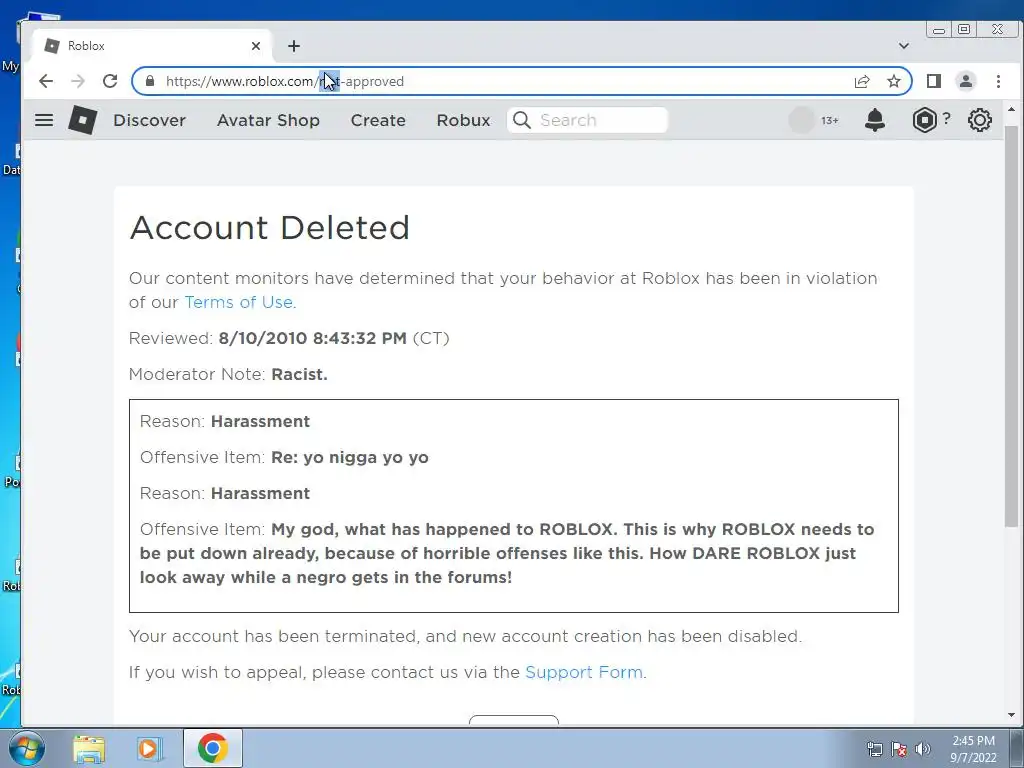The height and width of the screenshot is (768, 1024).
Task: Reload the Roblox page
Action: pyautogui.click(x=110, y=81)
